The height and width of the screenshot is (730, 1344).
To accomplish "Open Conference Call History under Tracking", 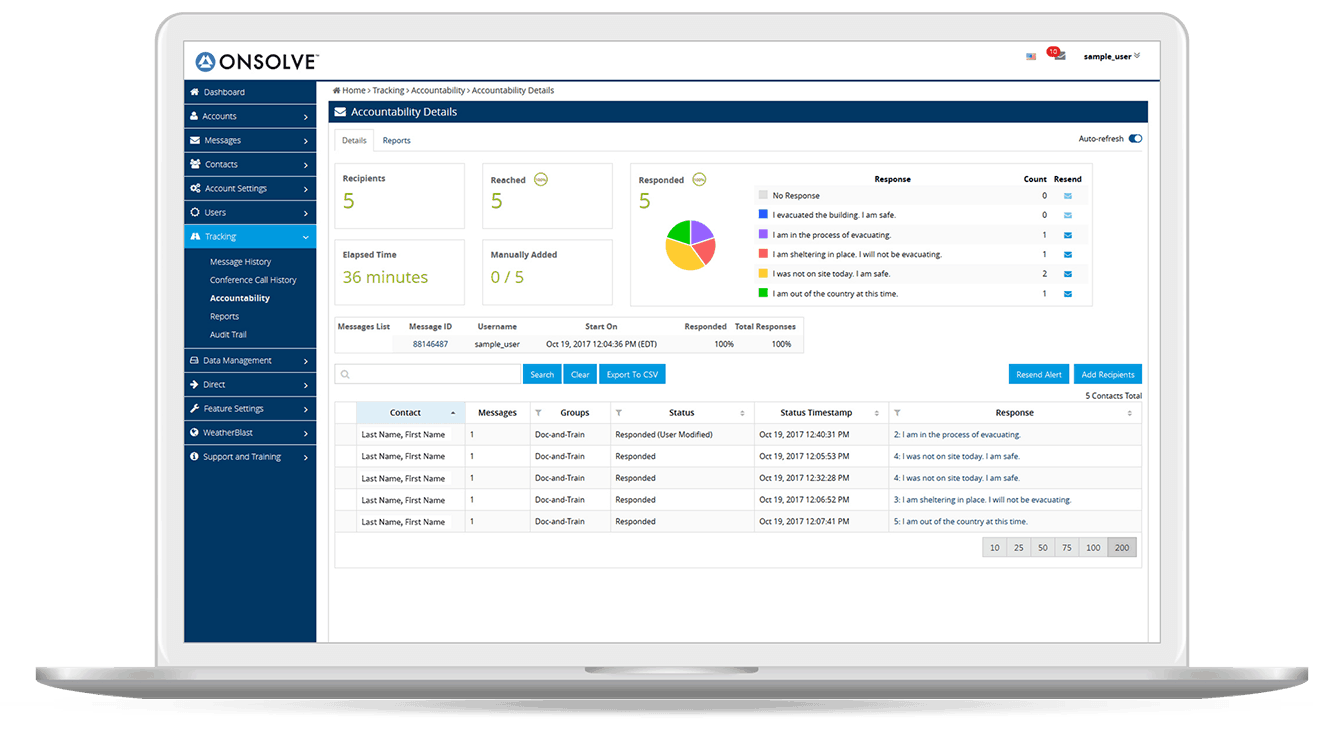I will 253,280.
